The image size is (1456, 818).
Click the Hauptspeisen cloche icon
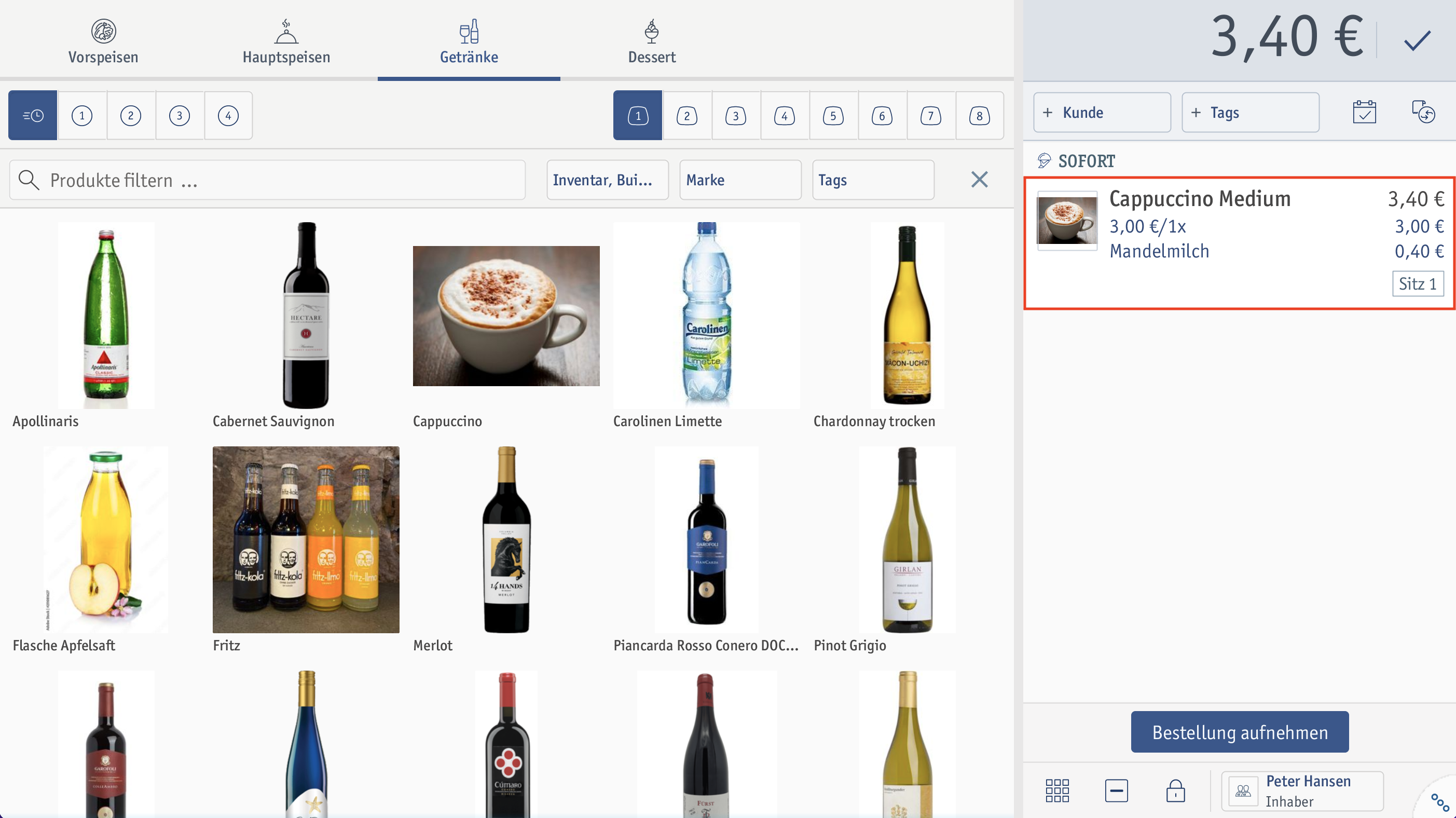286,31
